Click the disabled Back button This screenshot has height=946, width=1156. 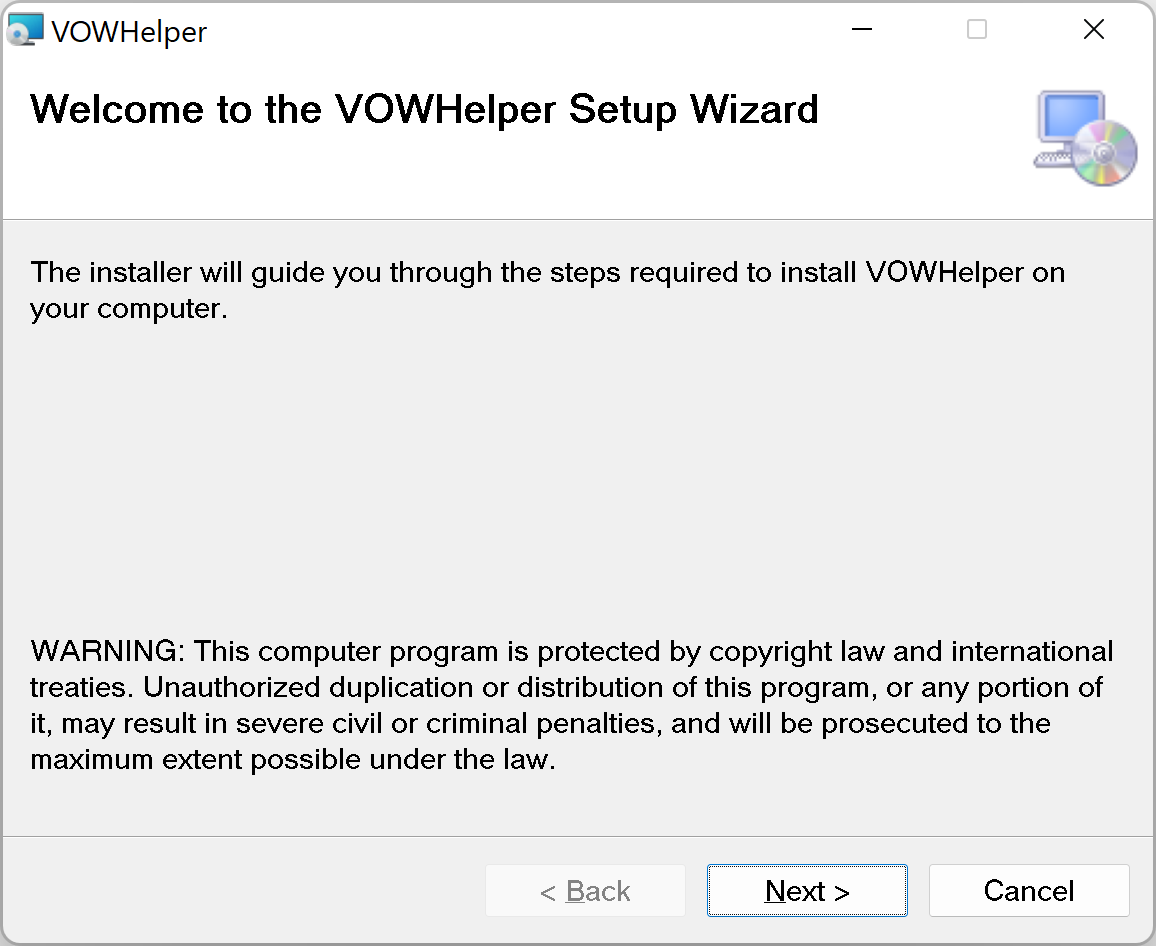tap(585, 891)
